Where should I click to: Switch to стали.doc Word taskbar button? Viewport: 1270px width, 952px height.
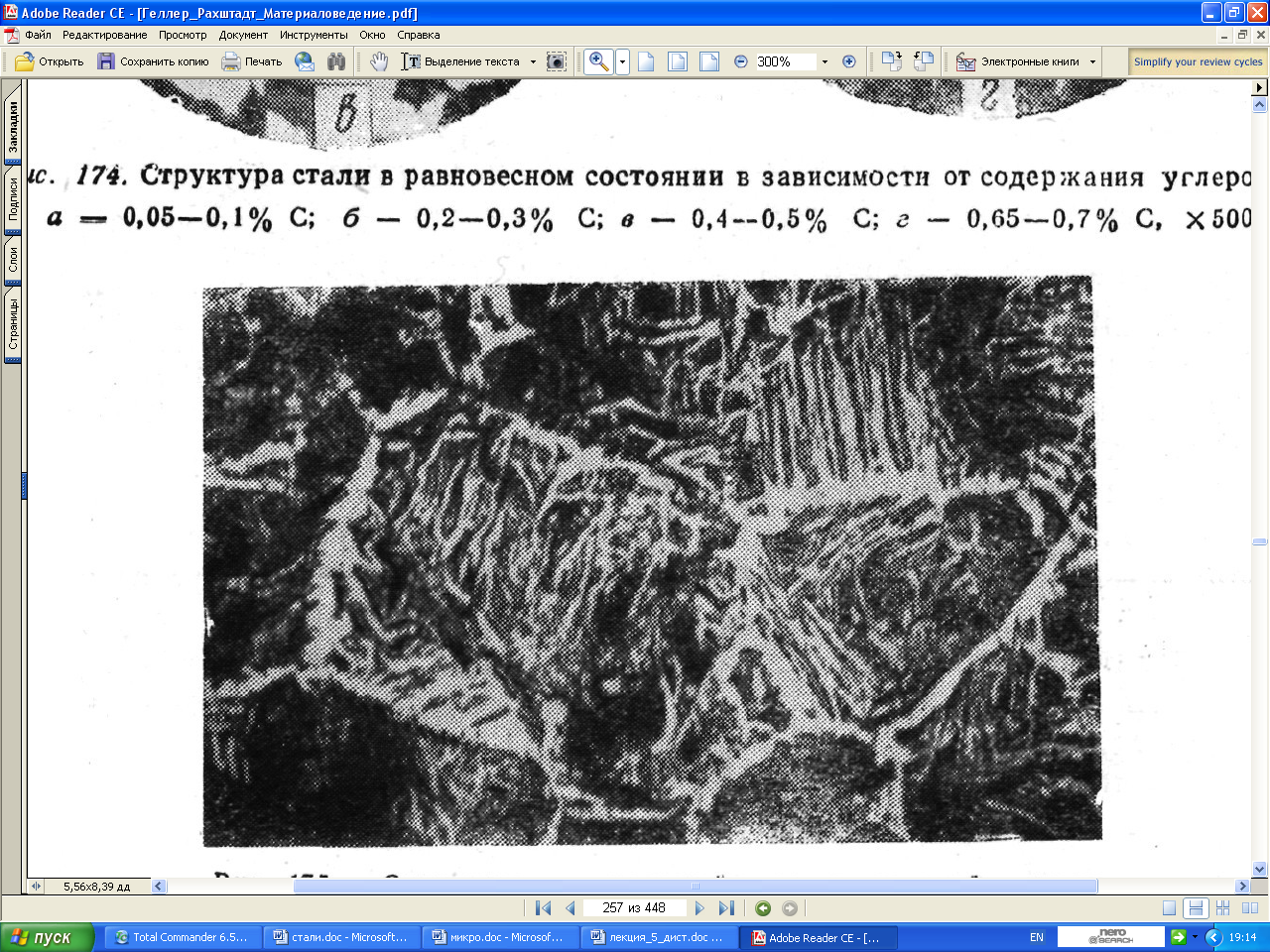pyautogui.click(x=341, y=937)
